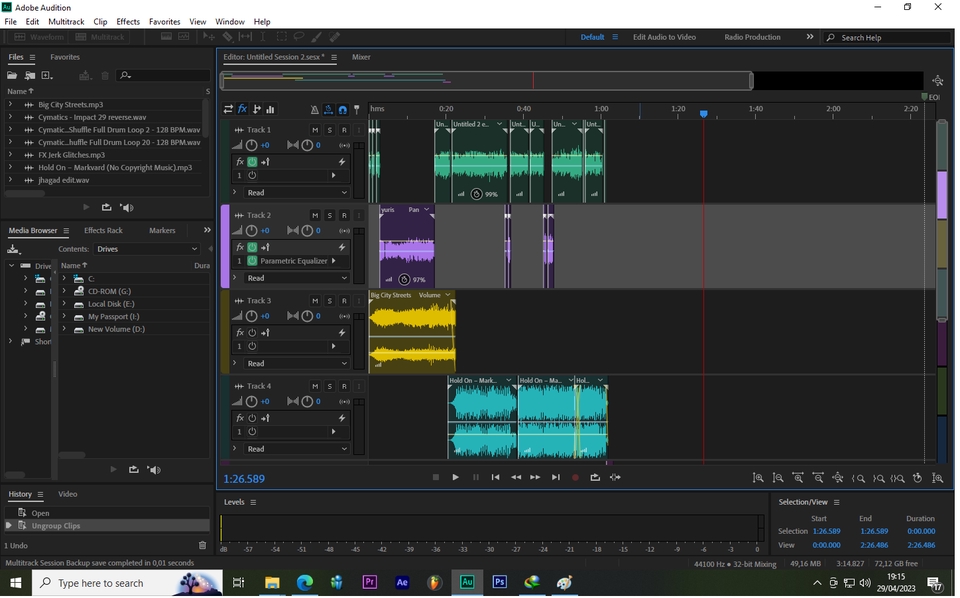Open the Multitrack menu
The height and width of the screenshot is (598, 960).
coord(66,21)
